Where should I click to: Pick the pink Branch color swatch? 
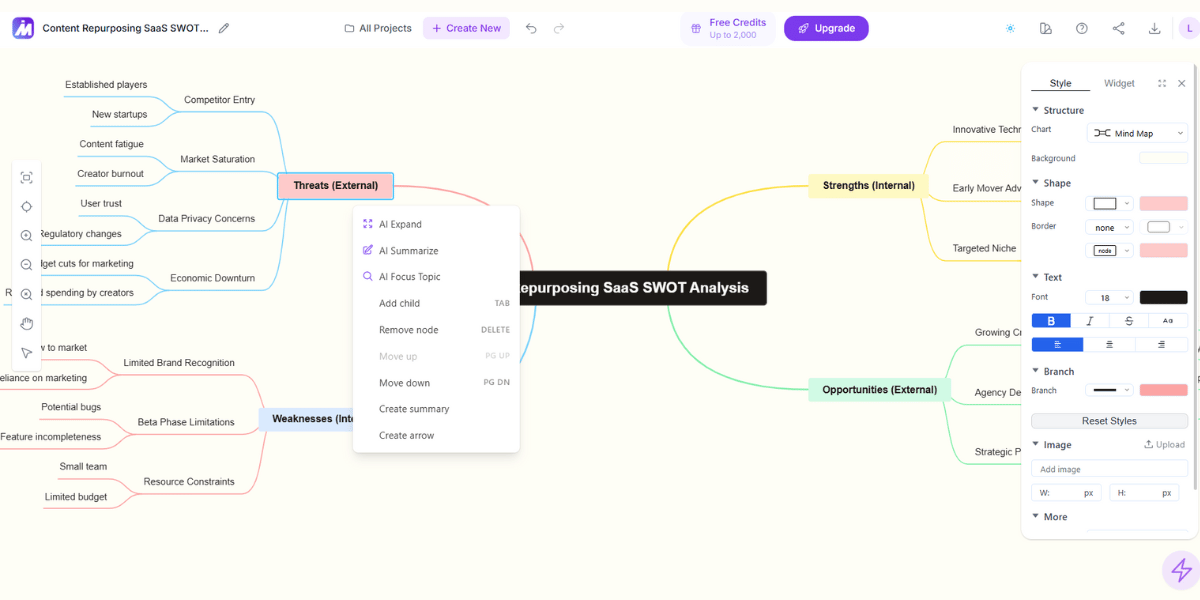point(1164,390)
